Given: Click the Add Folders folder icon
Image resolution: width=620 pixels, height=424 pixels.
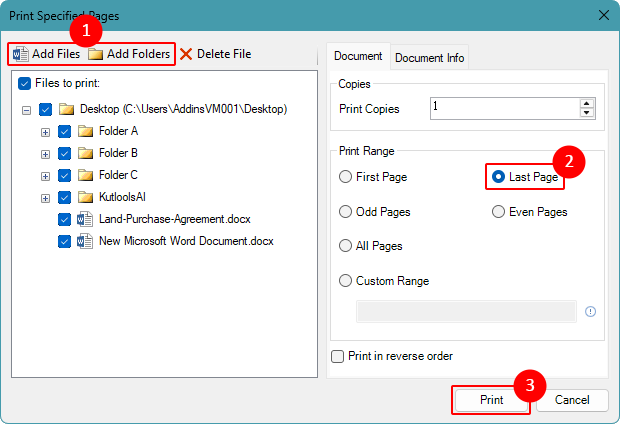Looking at the screenshot, I should (95, 54).
